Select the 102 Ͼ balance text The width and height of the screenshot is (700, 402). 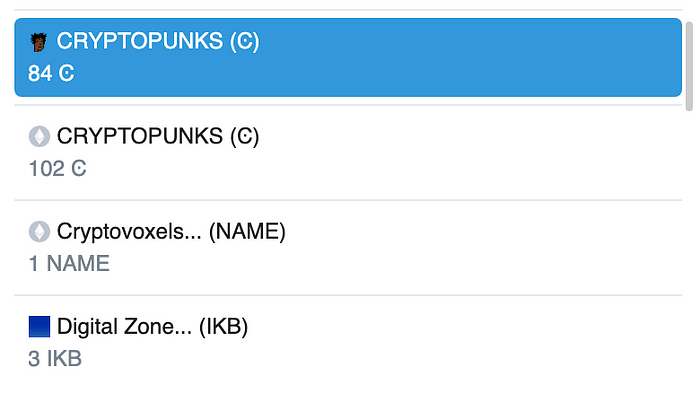pos(57,169)
